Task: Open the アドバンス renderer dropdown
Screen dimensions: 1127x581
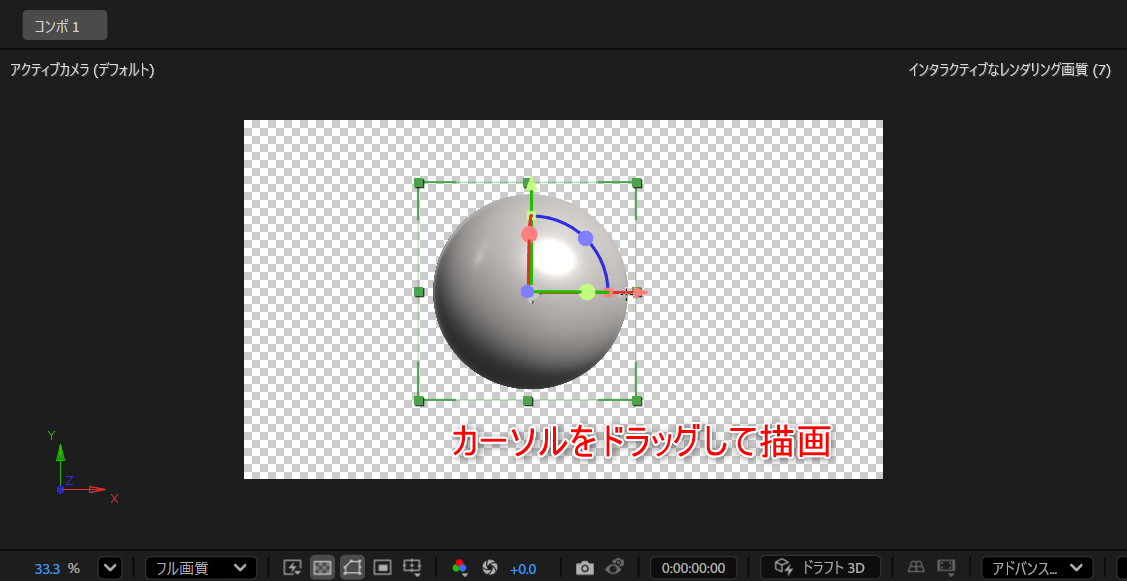Action: pos(1037,567)
